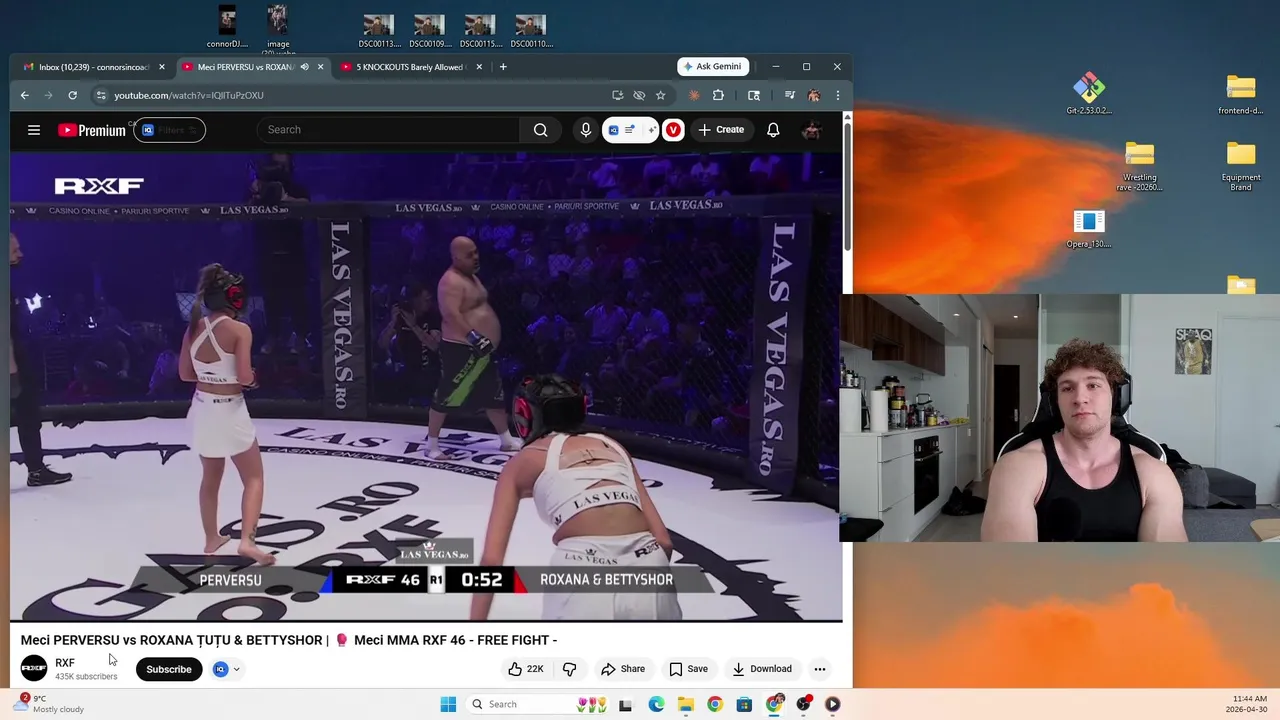Open OBS Studio from the taskbar
This screenshot has width=1280, height=720.
coord(803,704)
